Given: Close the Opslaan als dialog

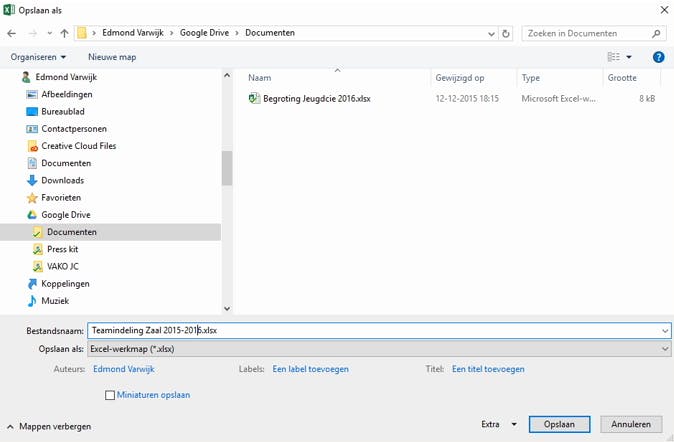Looking at the screenshot, I should pyautogui.click(x=664, y=10).
